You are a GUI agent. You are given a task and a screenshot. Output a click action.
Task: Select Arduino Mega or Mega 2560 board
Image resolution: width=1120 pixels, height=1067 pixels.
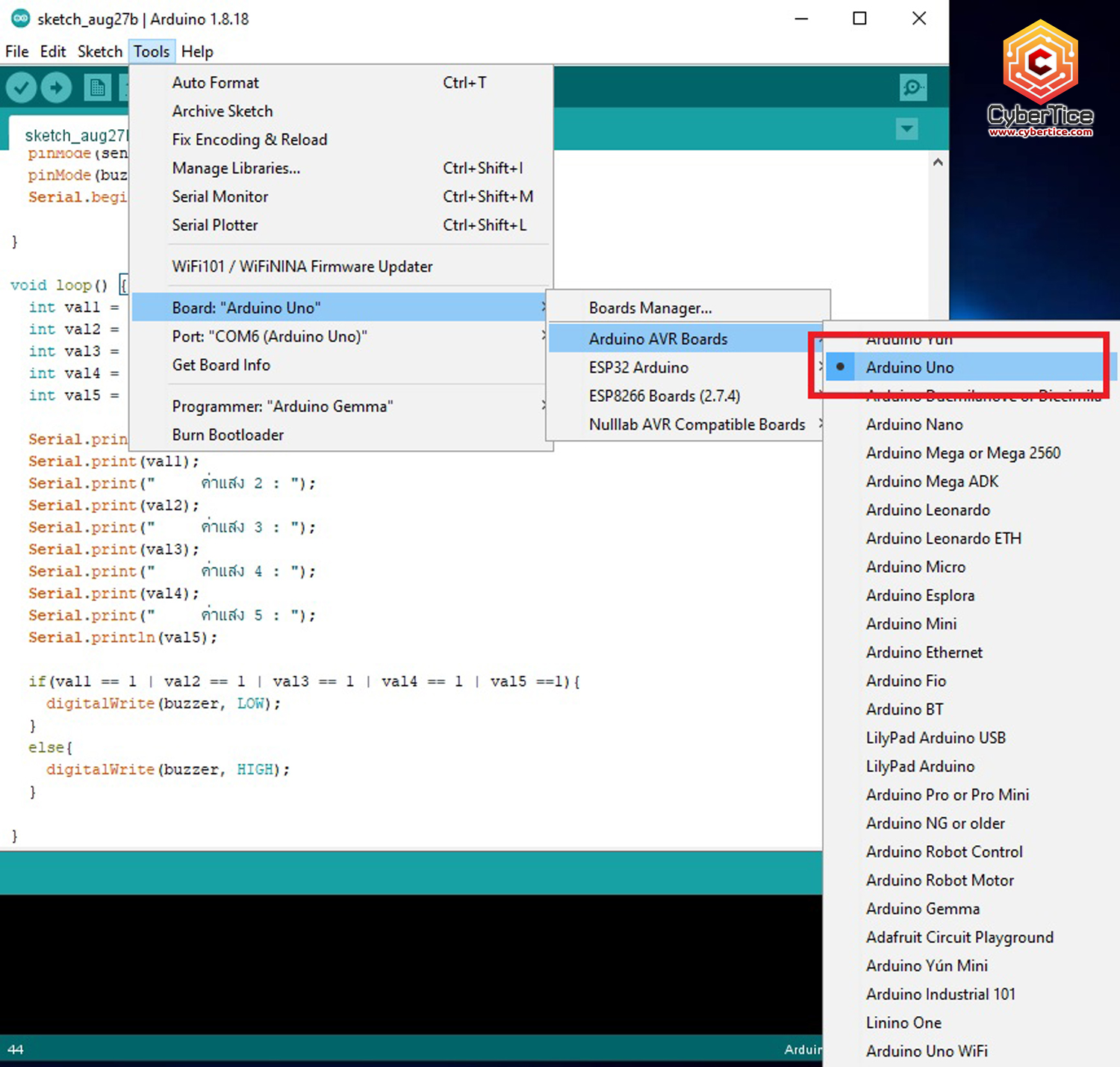click(x=963, y=452)
